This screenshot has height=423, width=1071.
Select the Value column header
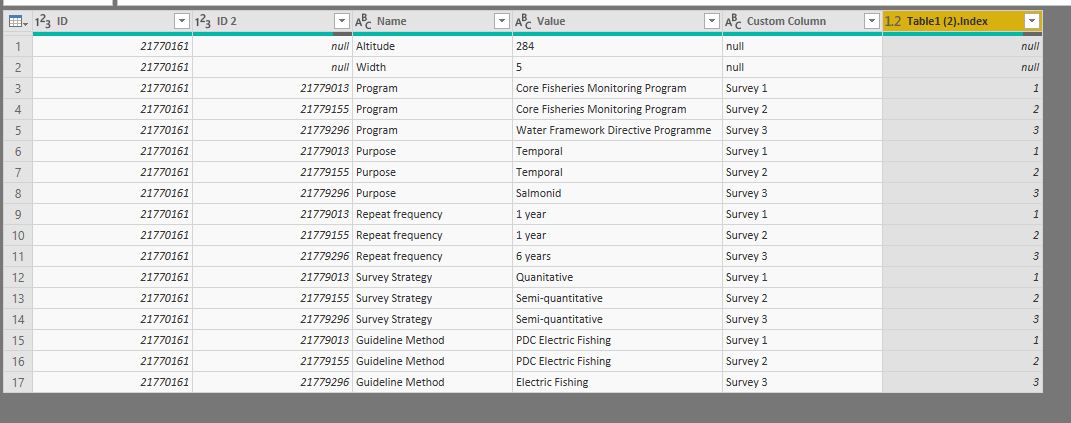point(617,22)
